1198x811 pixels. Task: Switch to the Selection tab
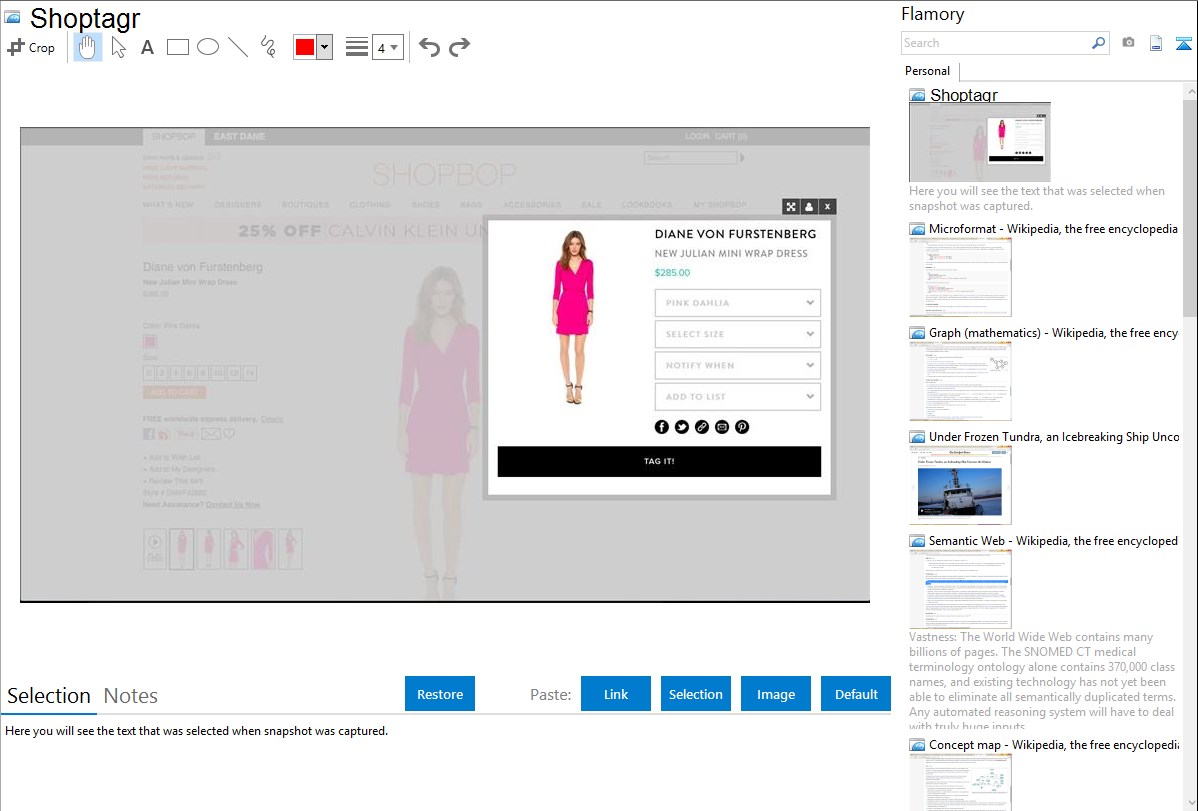tap(49, 696)
